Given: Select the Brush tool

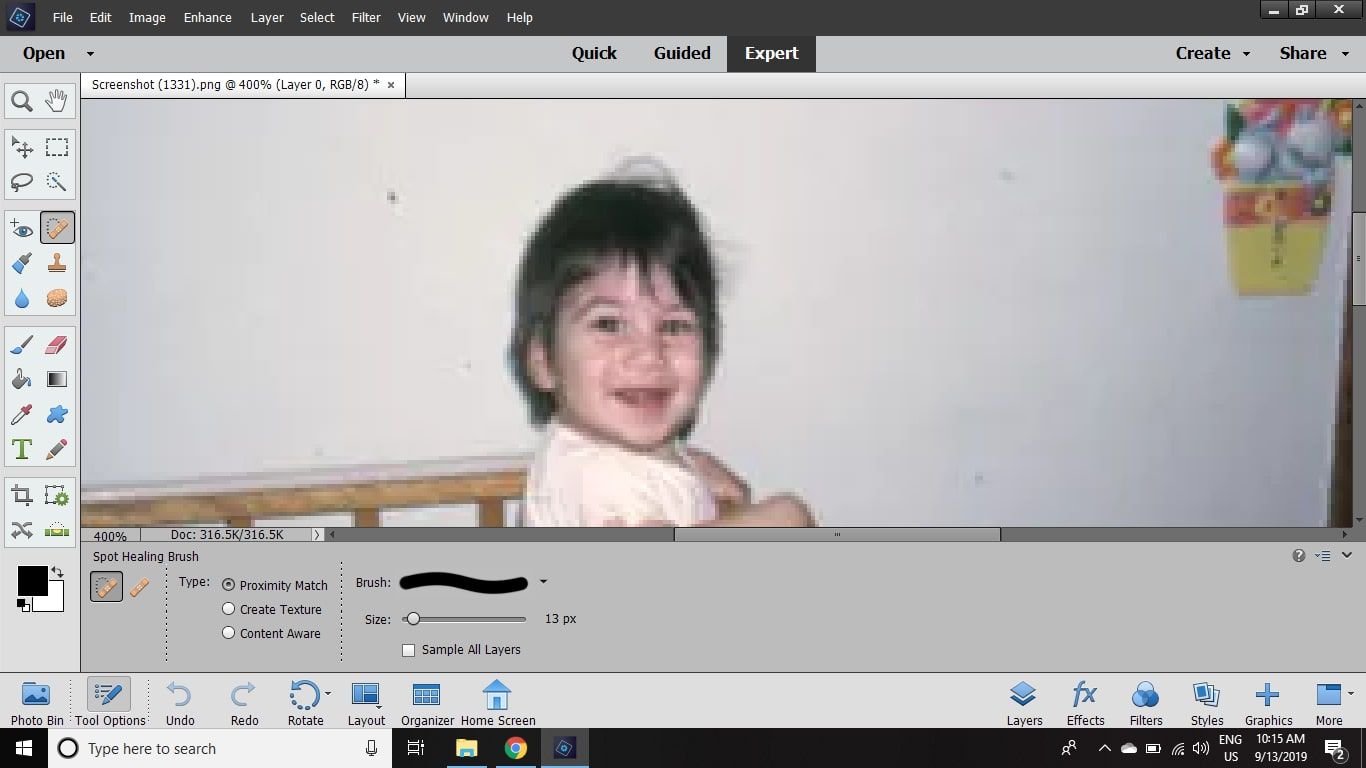Looking at the screenshot, I should point(22,345).
